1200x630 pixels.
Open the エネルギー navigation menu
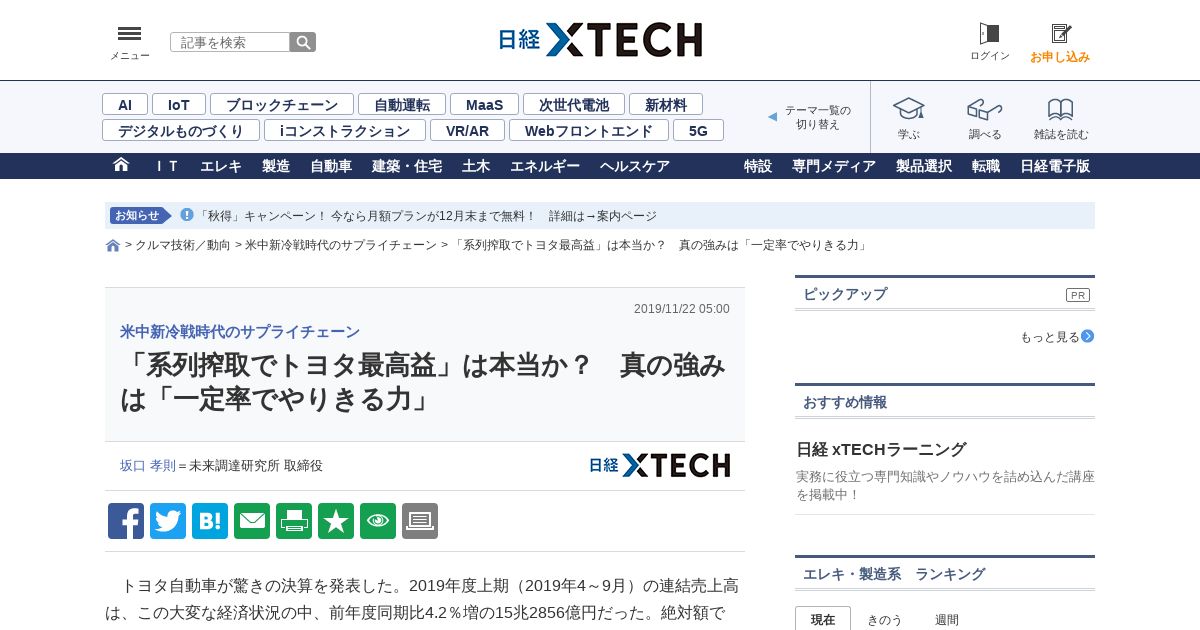(x=545, y=166)
